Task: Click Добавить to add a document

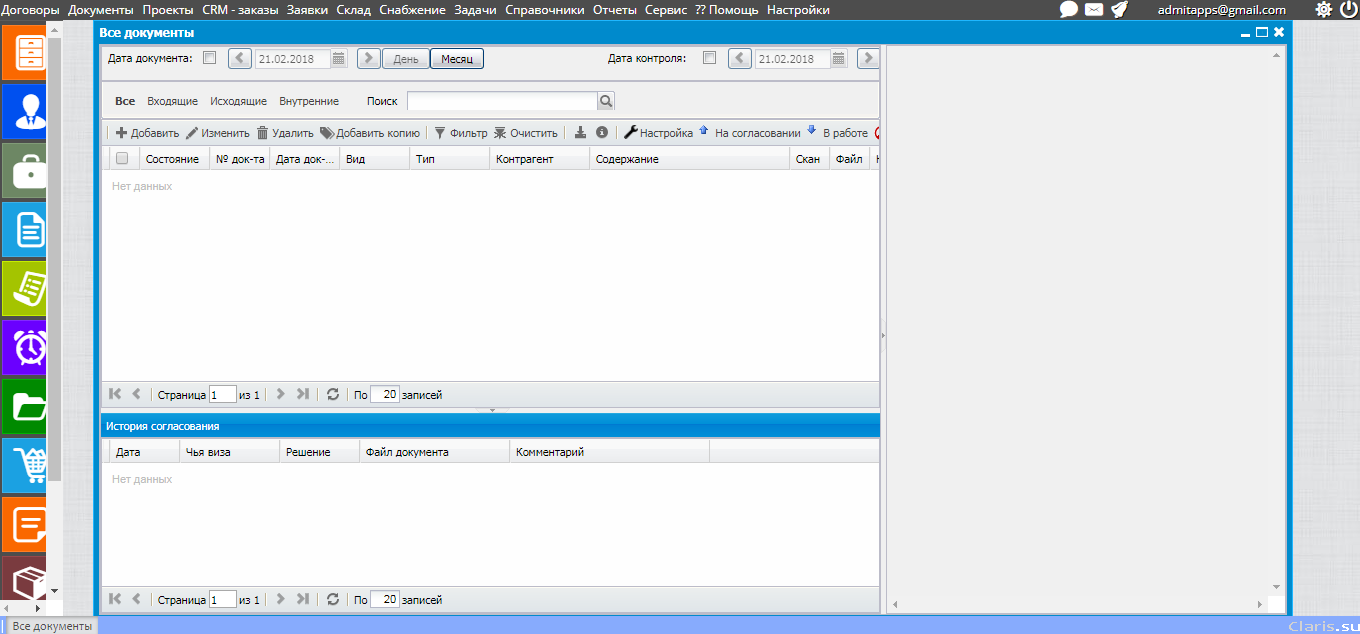Action: point(147,132)
